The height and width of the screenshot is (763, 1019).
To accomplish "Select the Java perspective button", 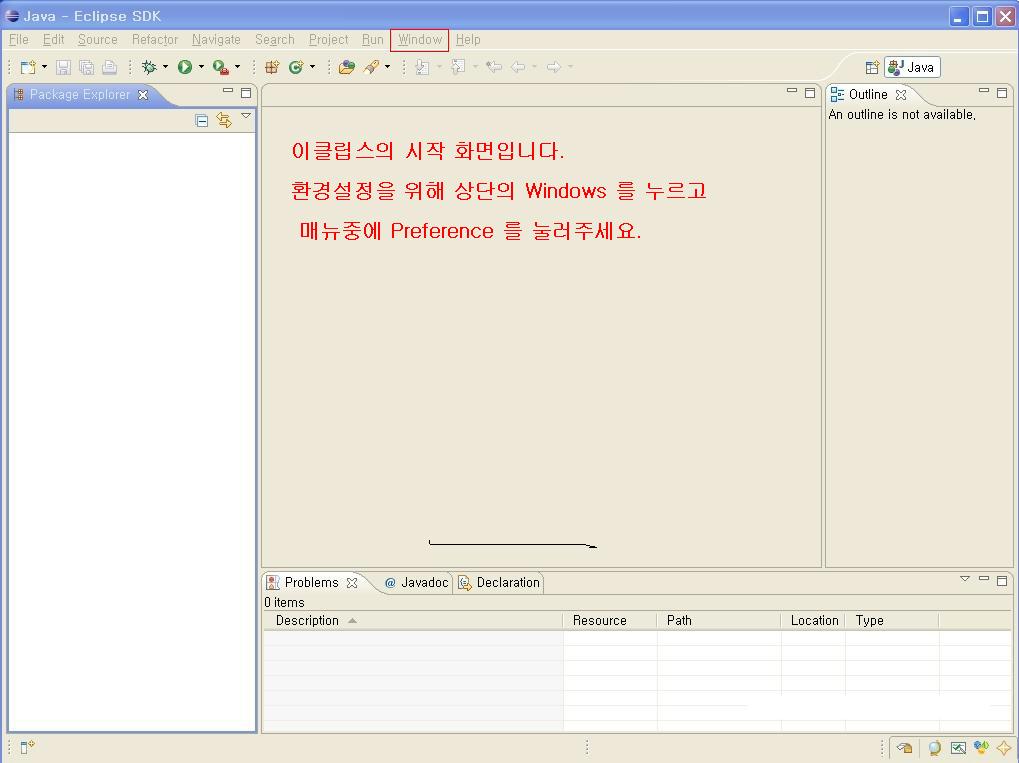I will point(912,68).
